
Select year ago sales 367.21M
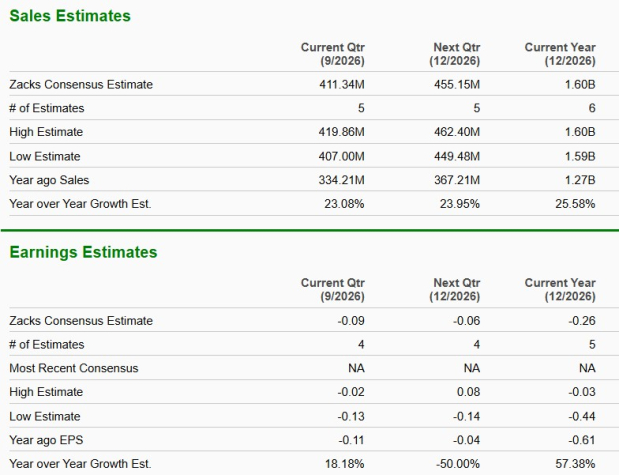pyautogui.click(x=457, y=180)
